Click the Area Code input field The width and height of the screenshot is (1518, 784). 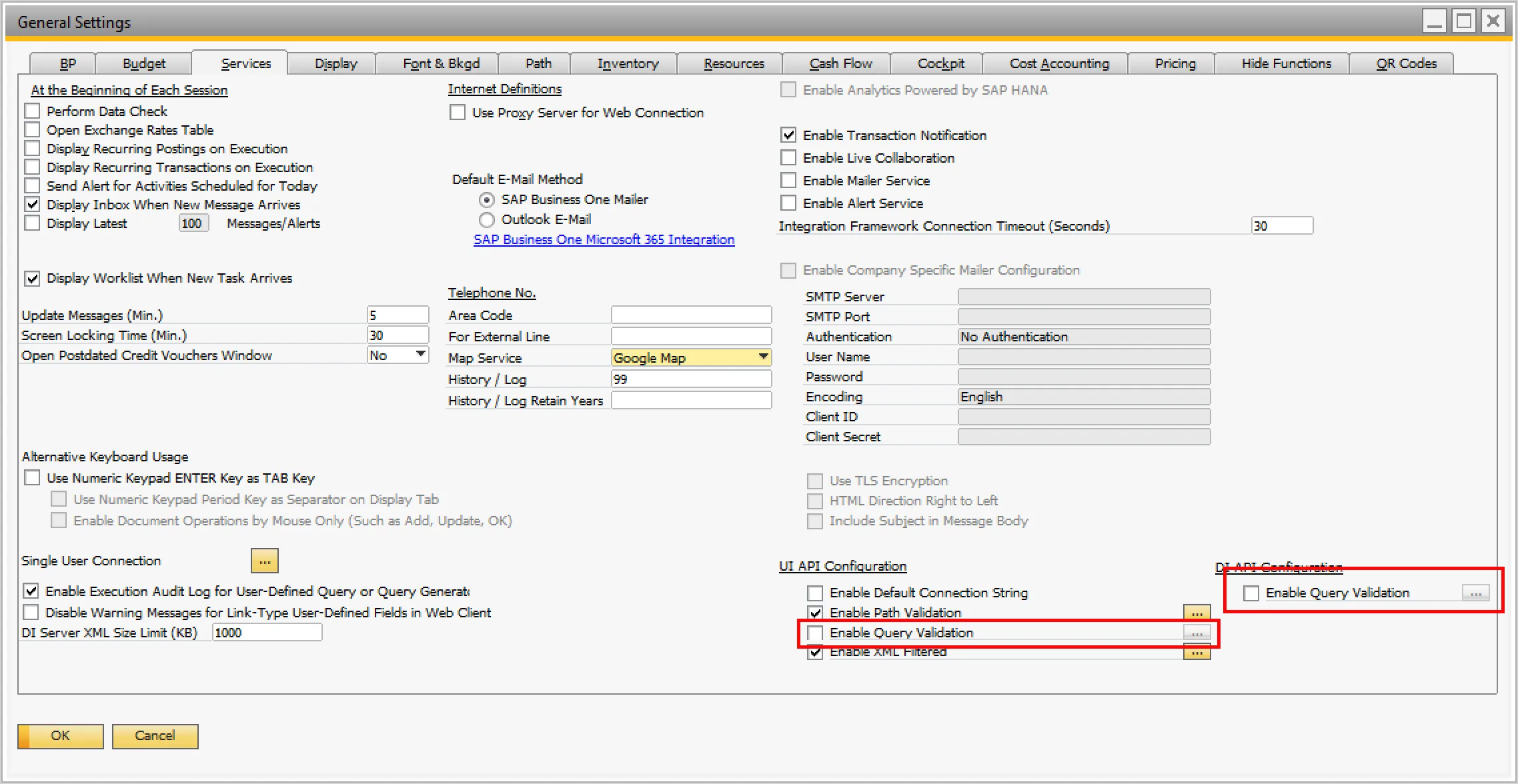coord(691,315)
